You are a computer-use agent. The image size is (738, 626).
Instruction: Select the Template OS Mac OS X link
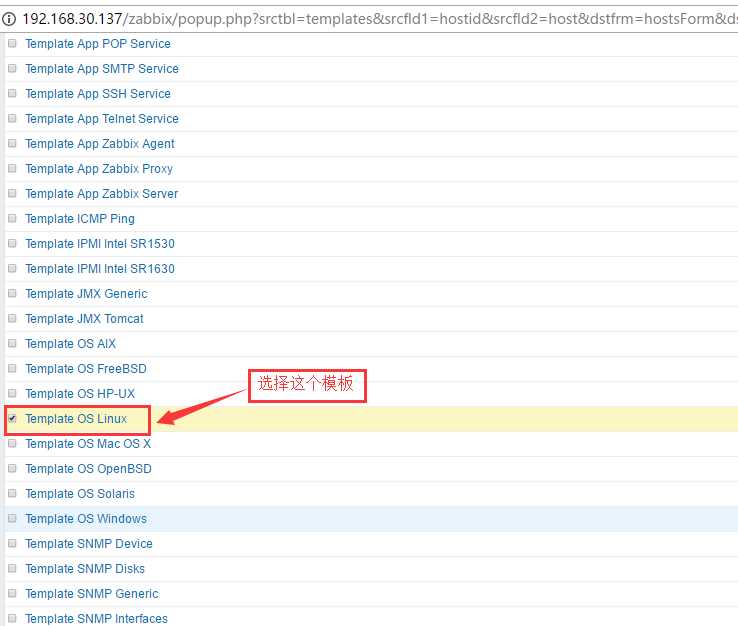pyautogui.click(x=88, y=443)
